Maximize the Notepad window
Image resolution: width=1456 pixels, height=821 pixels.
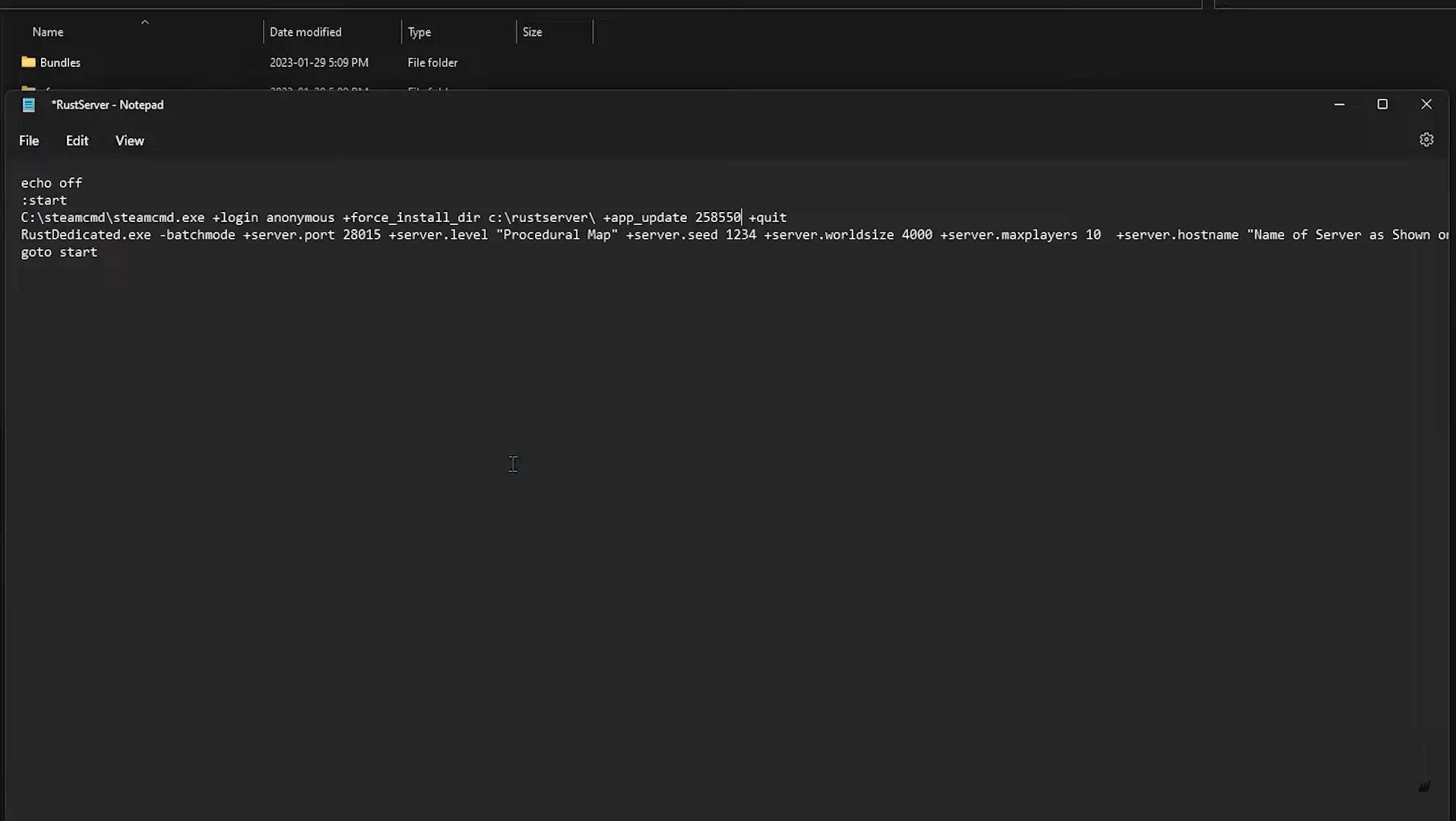pyautogui.click(x=1382, y=104)
